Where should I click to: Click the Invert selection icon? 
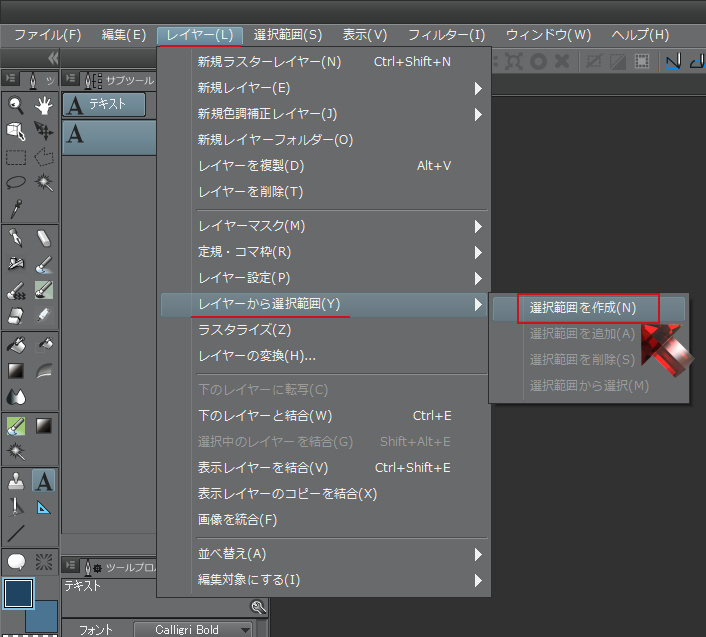[x=618, y=61]
